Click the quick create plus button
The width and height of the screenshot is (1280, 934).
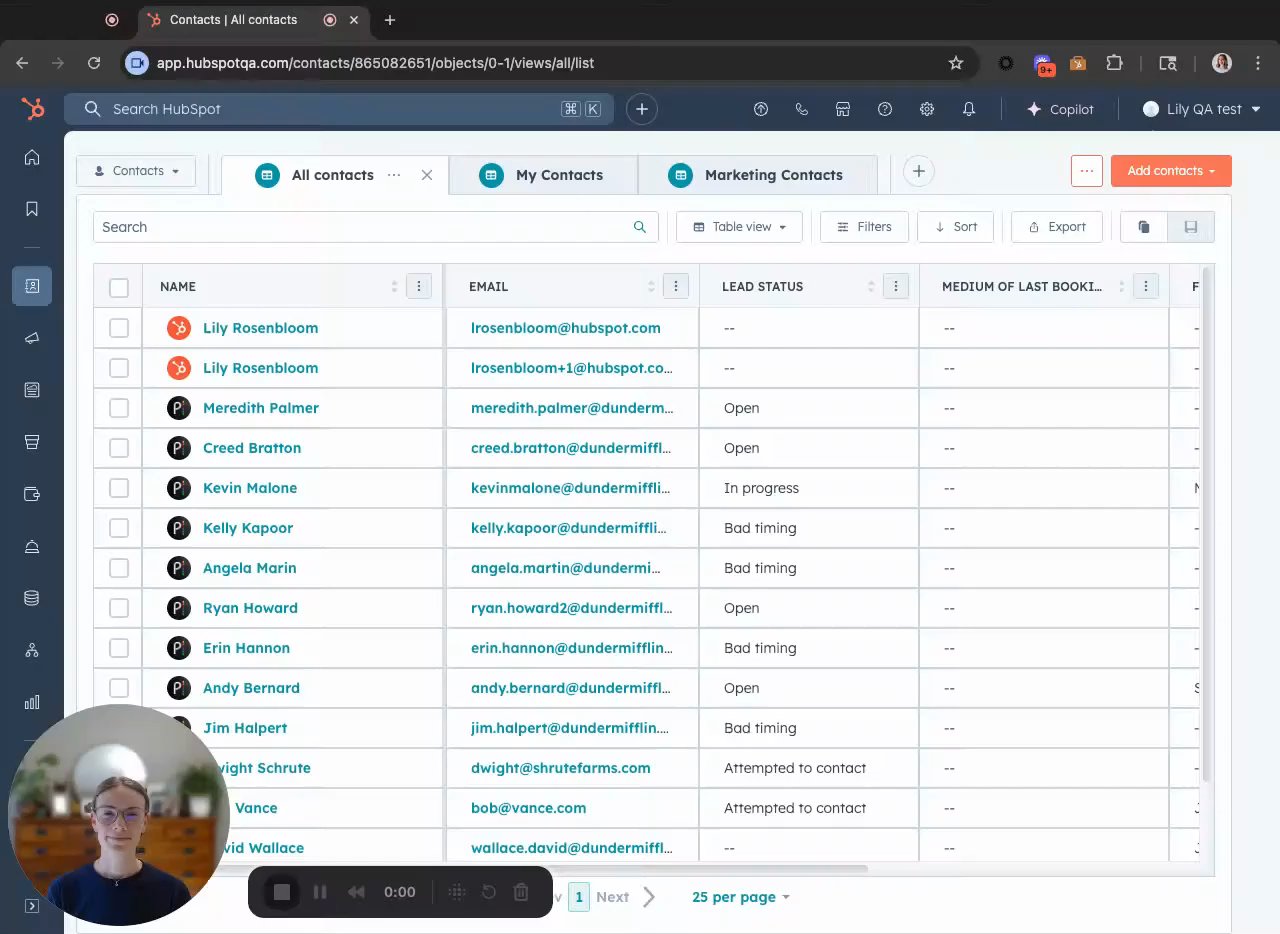(642, 109)
